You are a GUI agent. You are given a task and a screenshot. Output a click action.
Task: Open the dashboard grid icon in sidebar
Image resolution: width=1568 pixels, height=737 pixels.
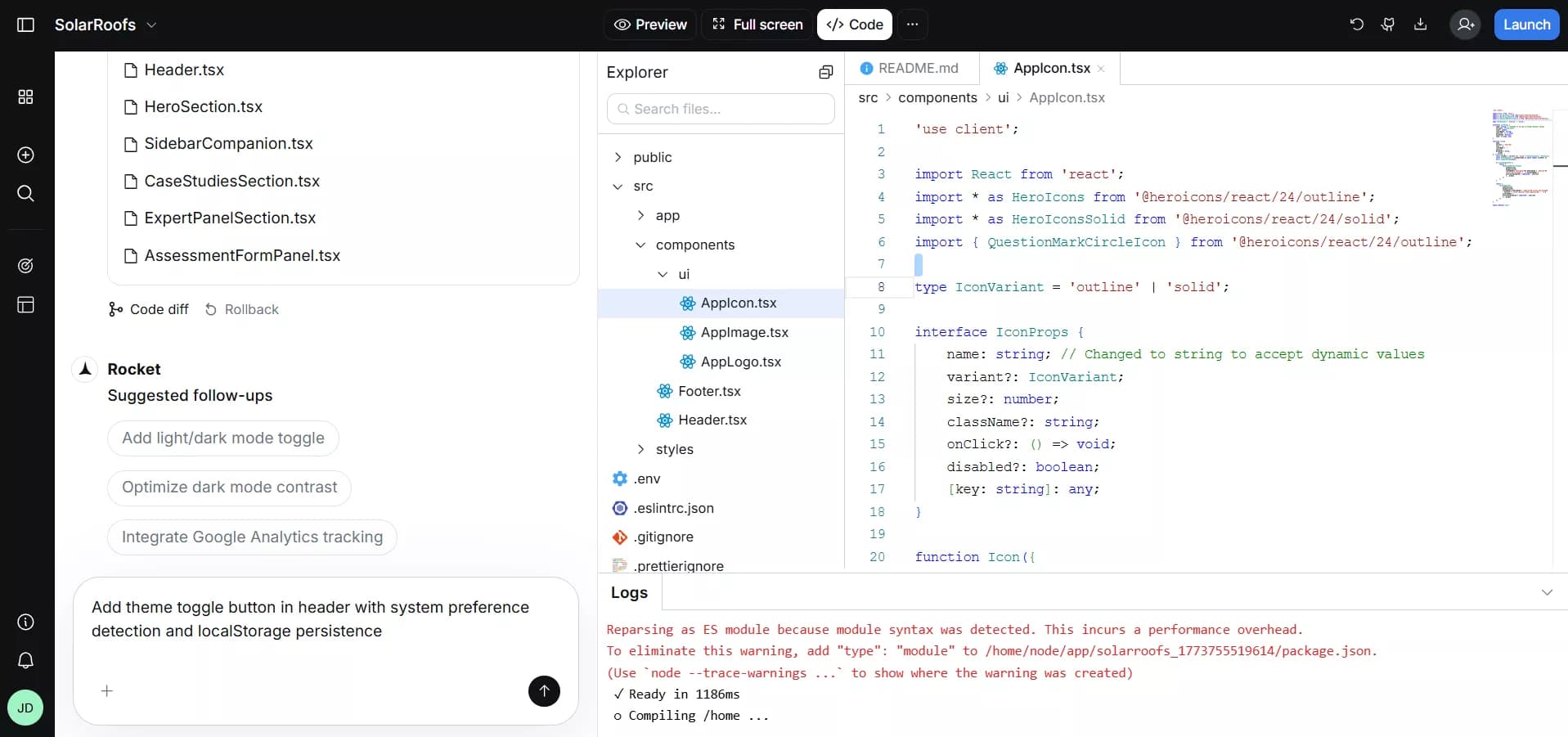coord(25,97)
